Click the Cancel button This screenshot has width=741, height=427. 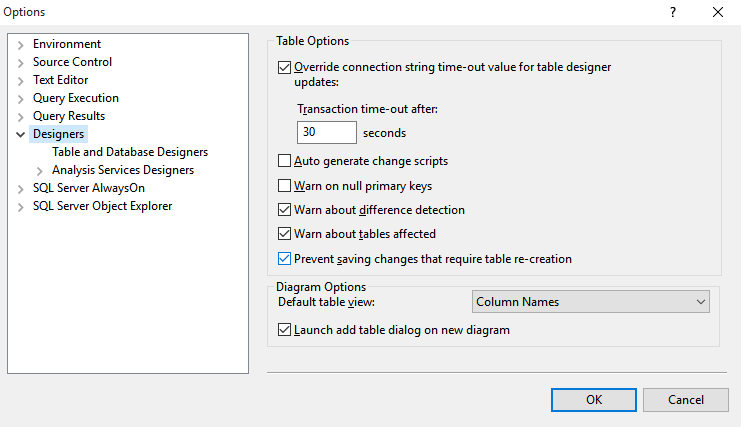tap(686, 400)
